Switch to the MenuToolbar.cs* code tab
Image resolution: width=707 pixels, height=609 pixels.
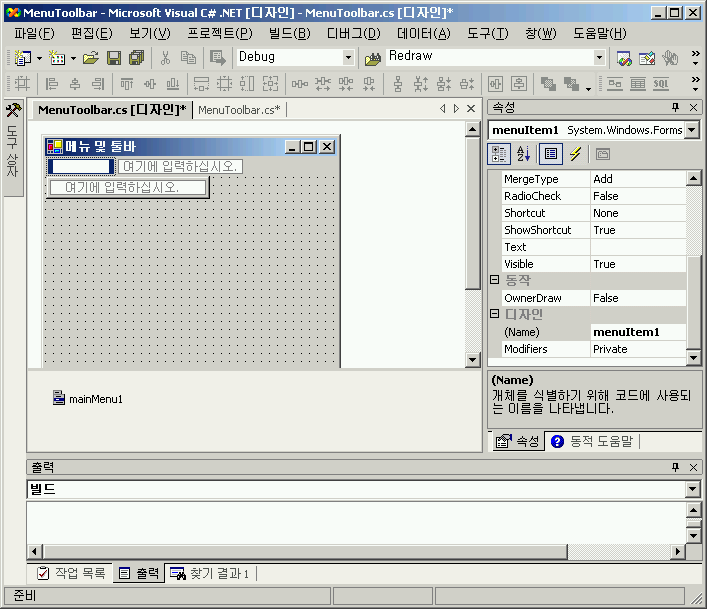point(240,109)
